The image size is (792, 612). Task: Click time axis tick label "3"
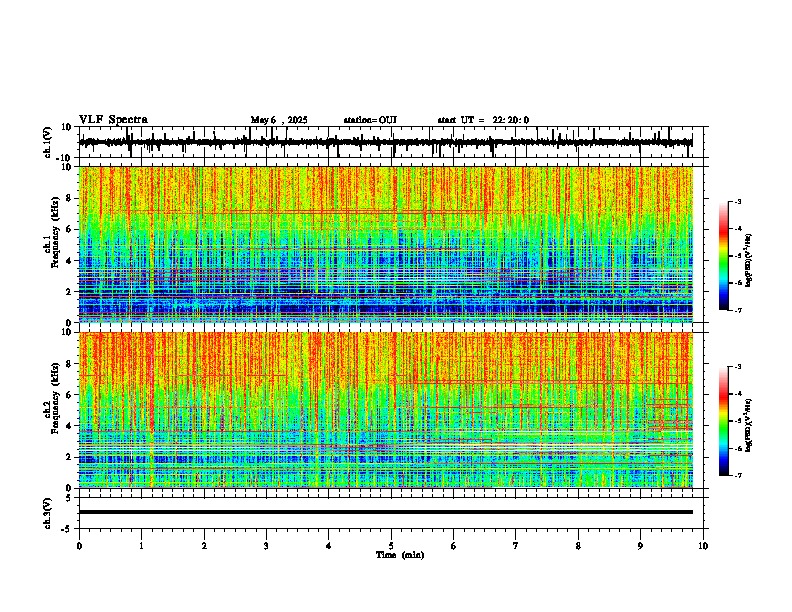266,546
